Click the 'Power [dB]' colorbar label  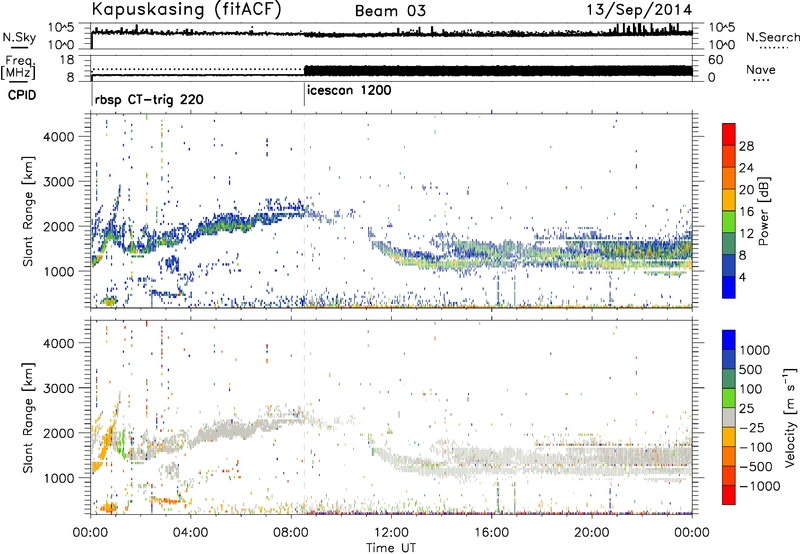point(763,211)
